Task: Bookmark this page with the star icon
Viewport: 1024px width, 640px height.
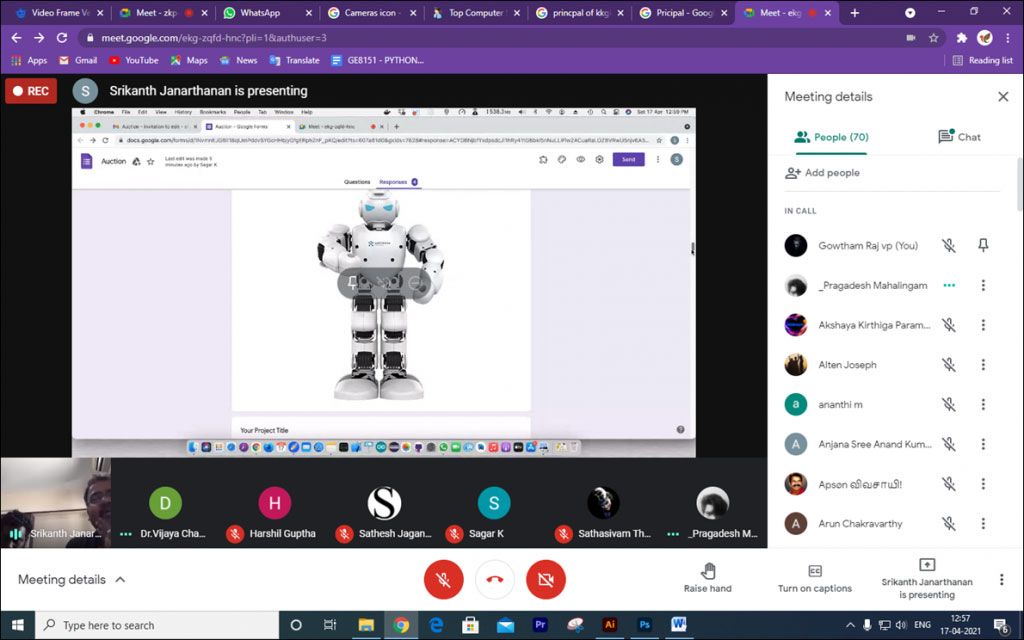Action: point(933,38)
